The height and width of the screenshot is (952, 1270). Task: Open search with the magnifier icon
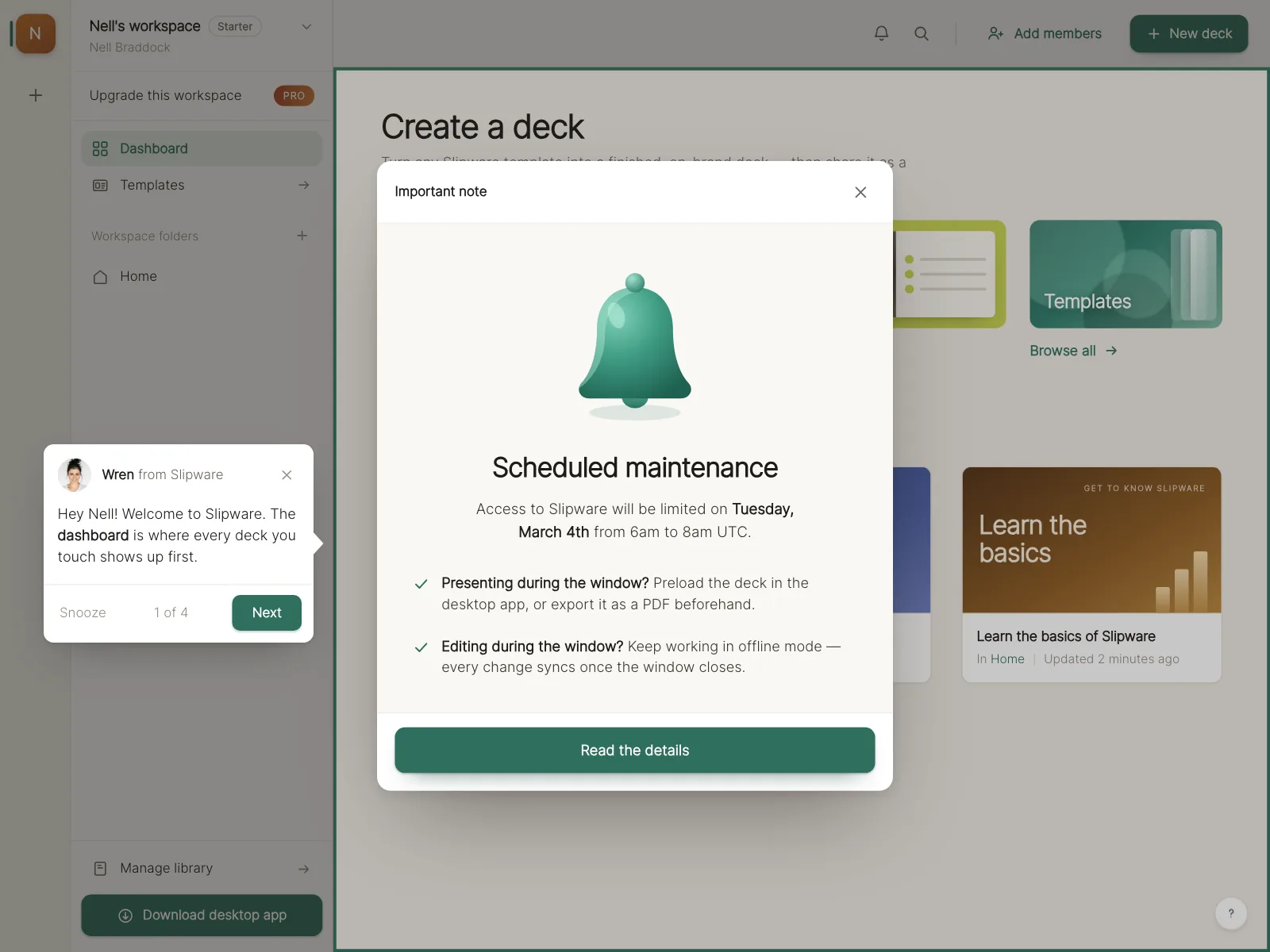(922, 33)
